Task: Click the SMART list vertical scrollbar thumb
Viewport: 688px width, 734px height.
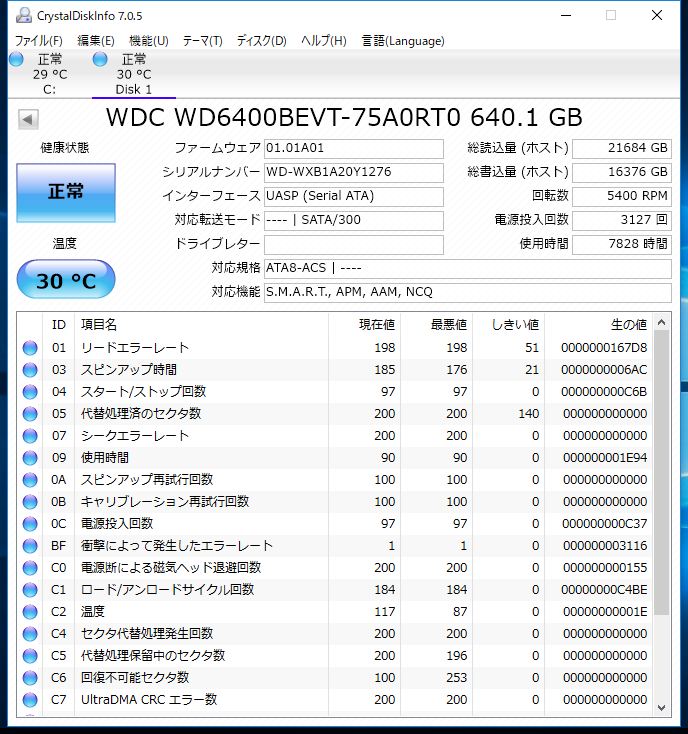Action: tap(661, 472)
